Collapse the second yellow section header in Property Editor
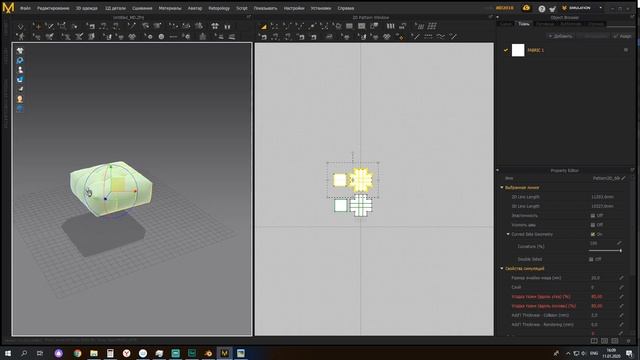The width and height of the screenshot is (640, 360). [502, 269]
